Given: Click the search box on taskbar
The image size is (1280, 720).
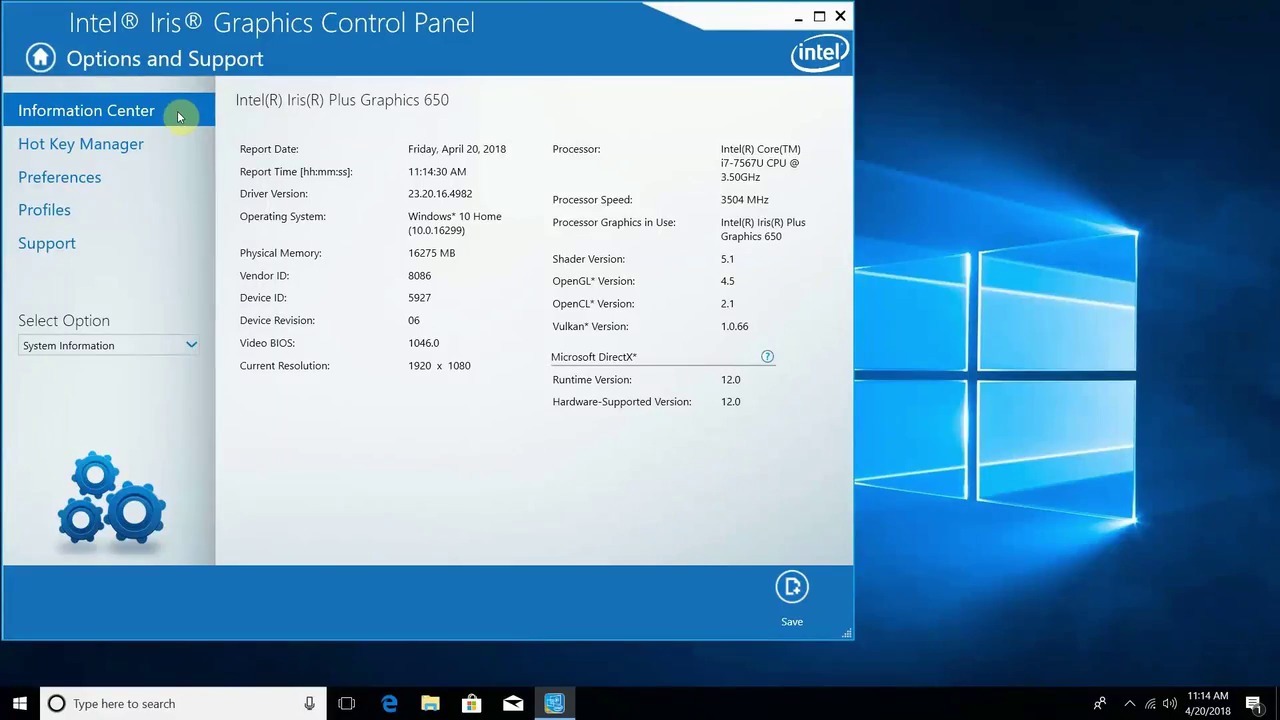Looking at the screenshot, I should [x=183, y=703].
